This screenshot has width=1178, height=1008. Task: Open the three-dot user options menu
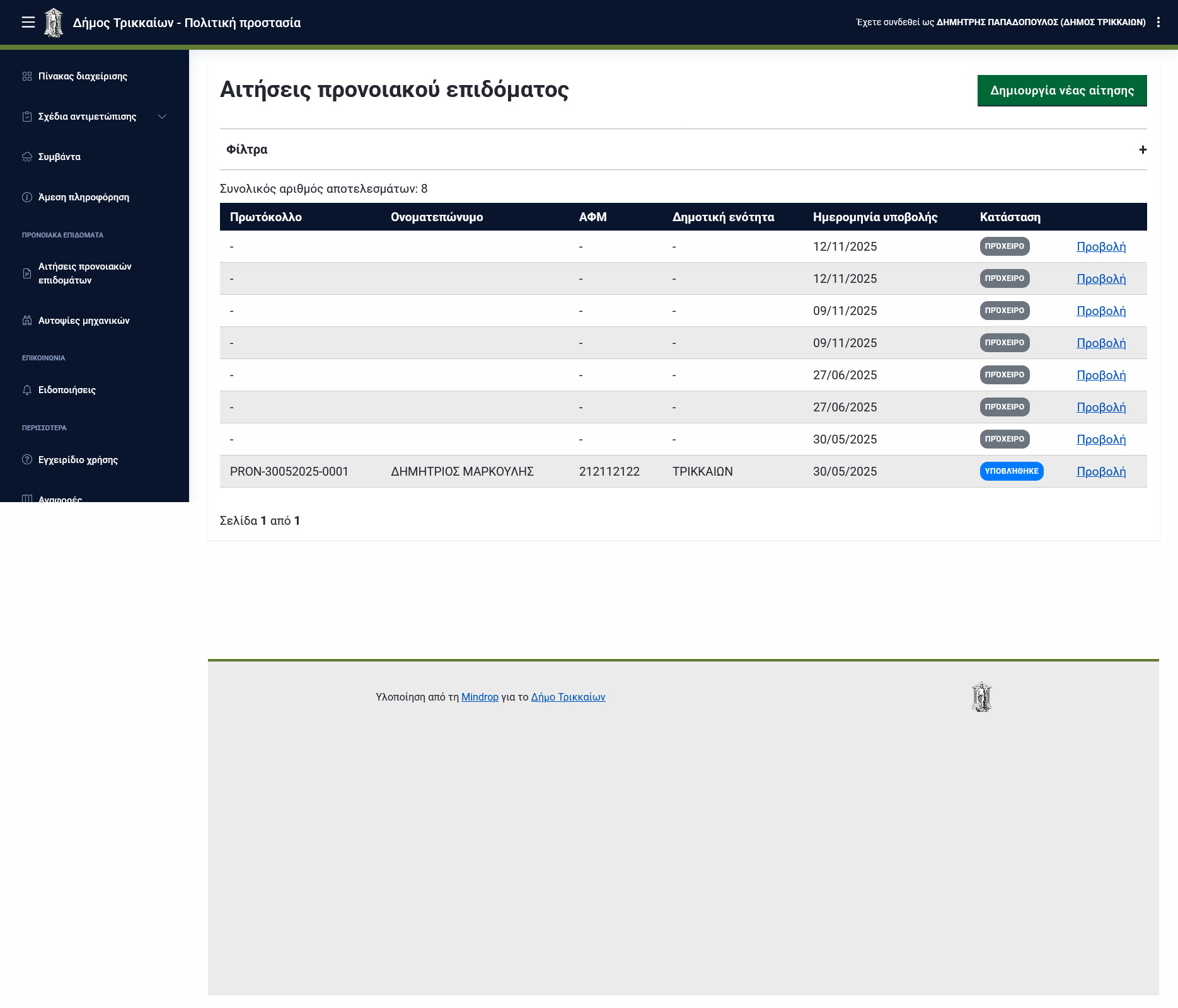[x=1158, y=23]
